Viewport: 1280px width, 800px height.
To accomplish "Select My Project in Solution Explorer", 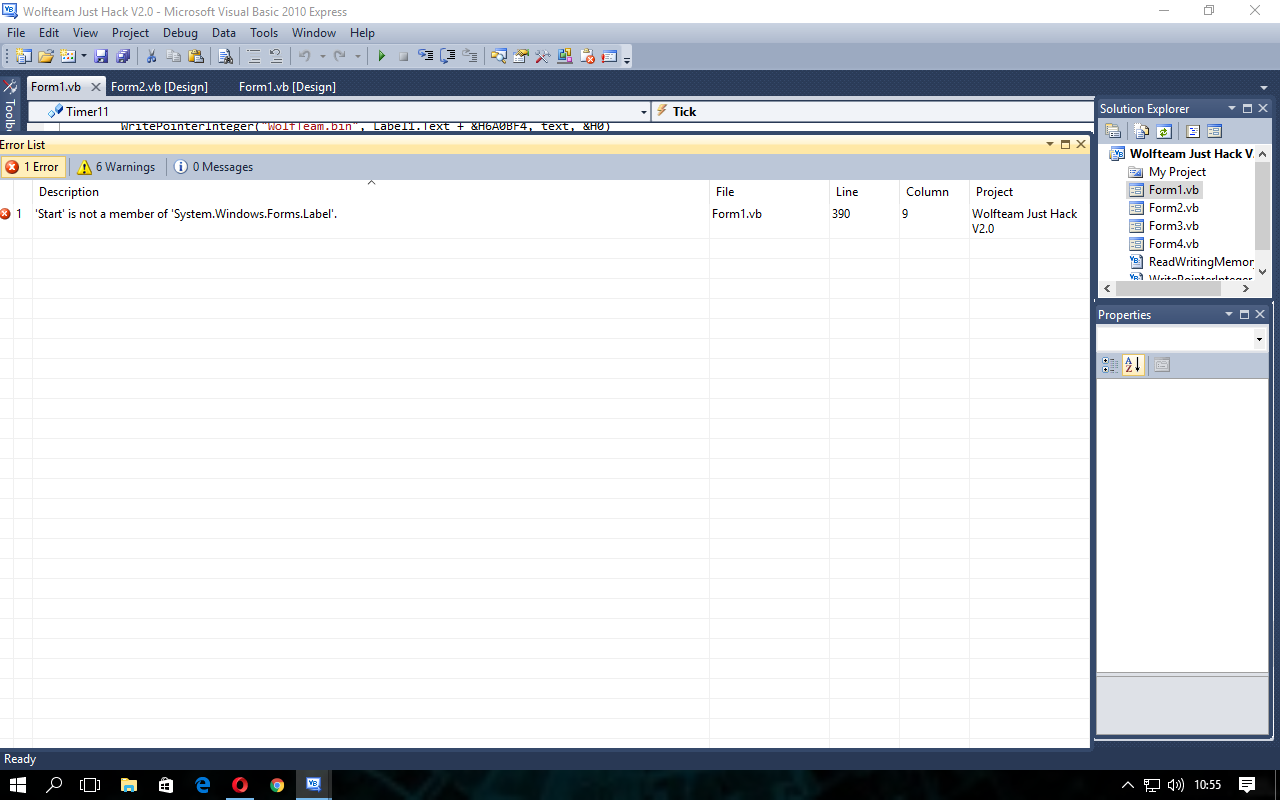I will pos(1177,172).
